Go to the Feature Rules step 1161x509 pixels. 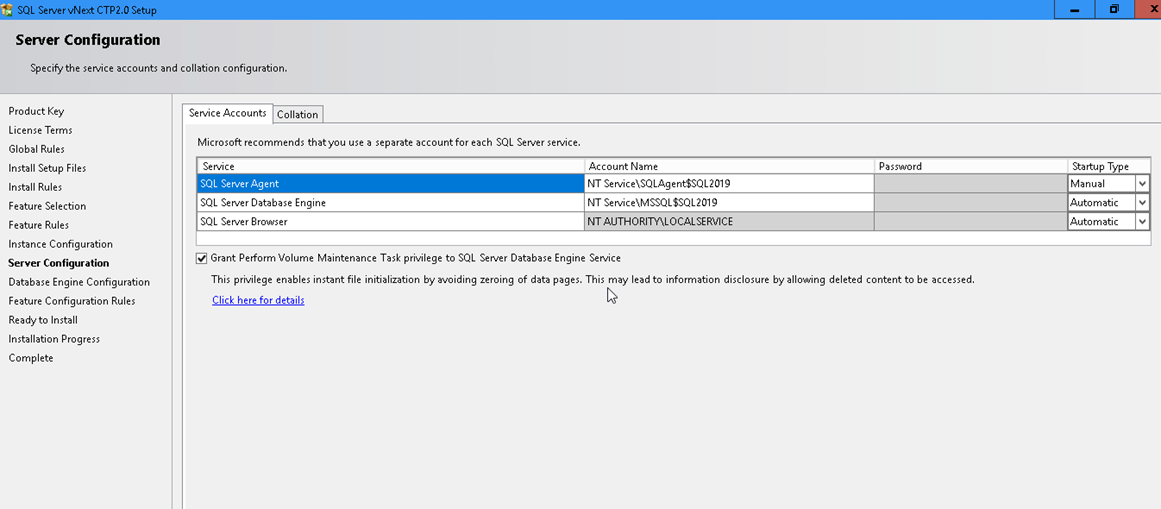[39, 225]
